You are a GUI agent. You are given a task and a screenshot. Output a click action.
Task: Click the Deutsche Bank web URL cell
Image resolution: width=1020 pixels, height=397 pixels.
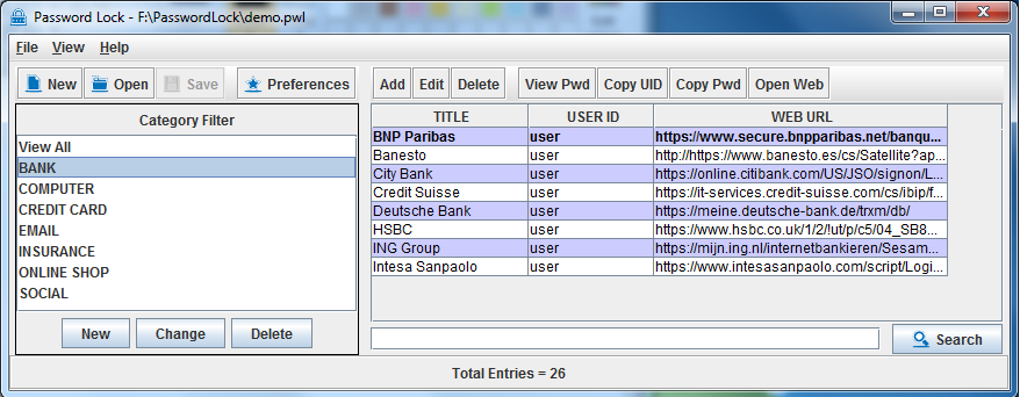point(801,211)
